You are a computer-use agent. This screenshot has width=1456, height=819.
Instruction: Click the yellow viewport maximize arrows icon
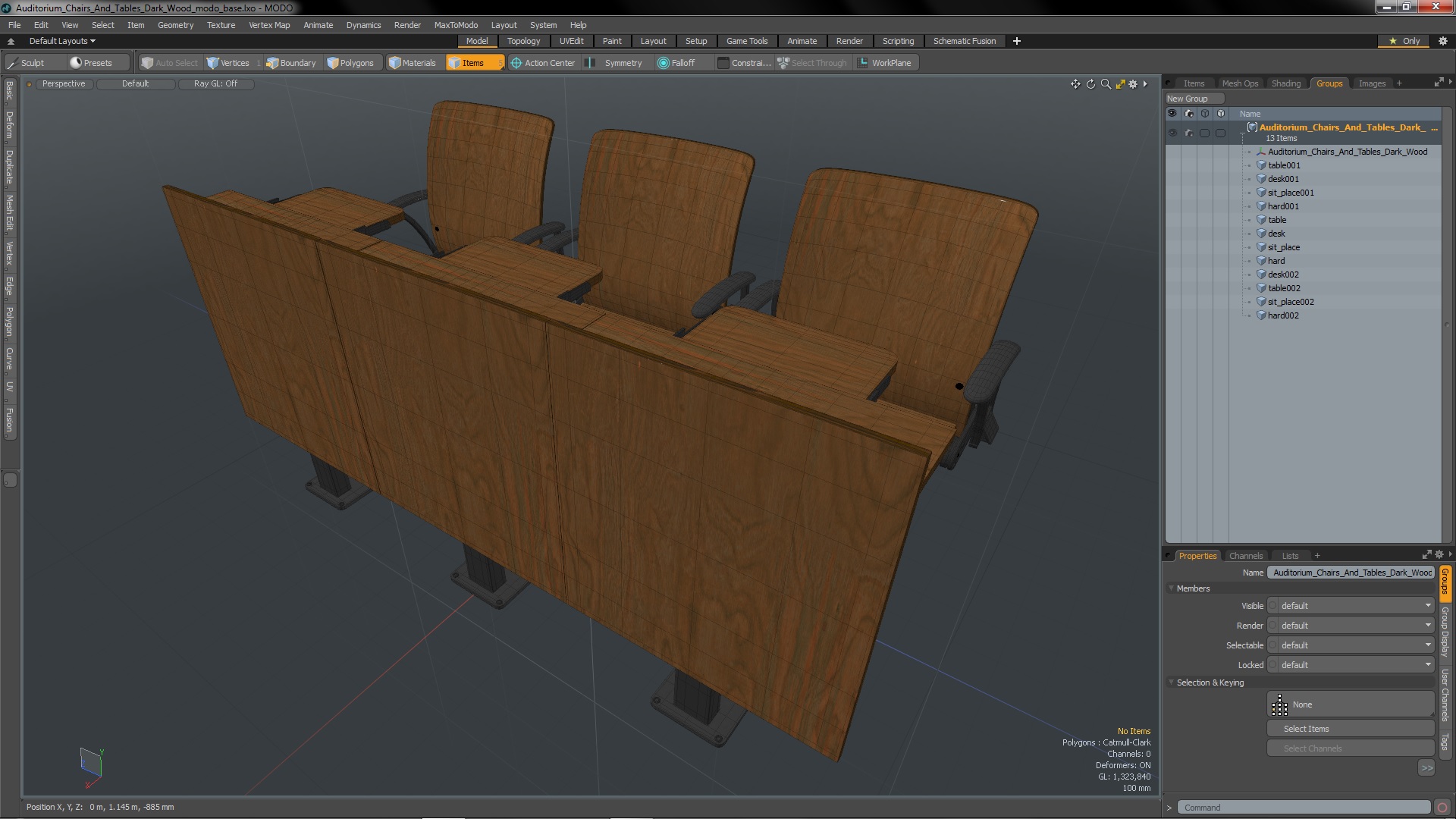[1120, 84]
